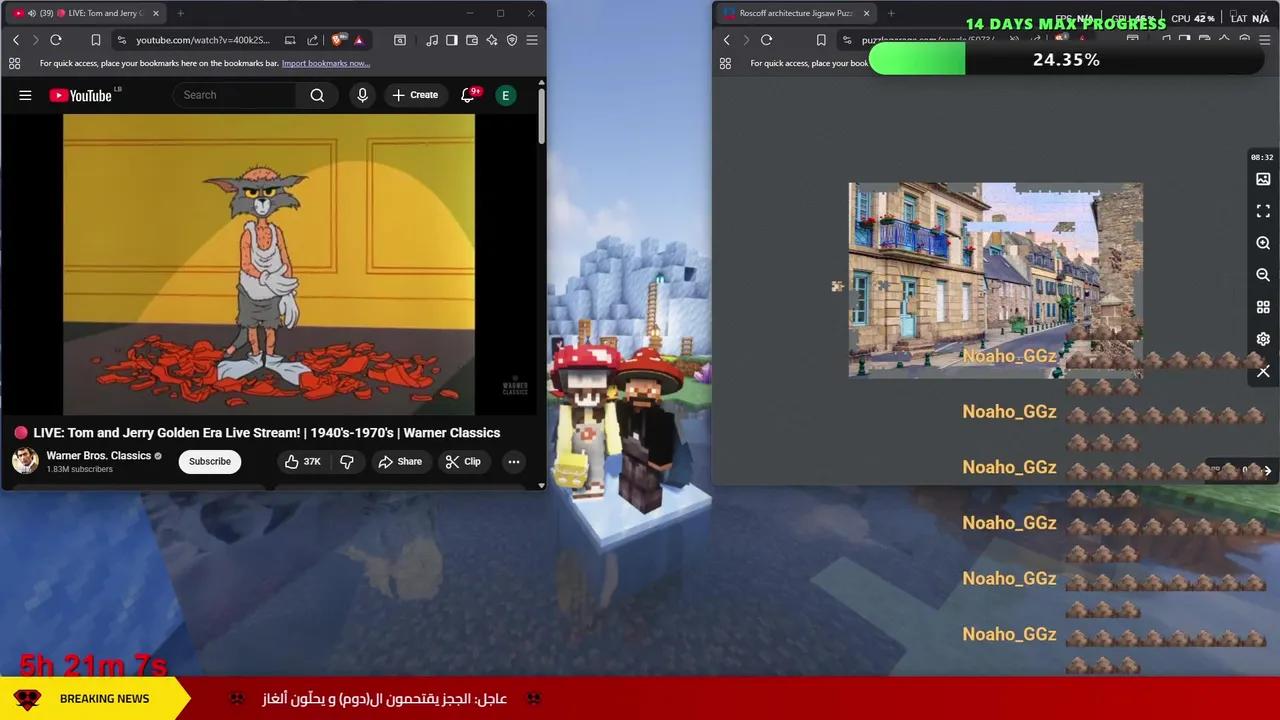The image size is (1280, 720).
Task: Click the Create button on YouTube
Action: [x=415, y=95]
